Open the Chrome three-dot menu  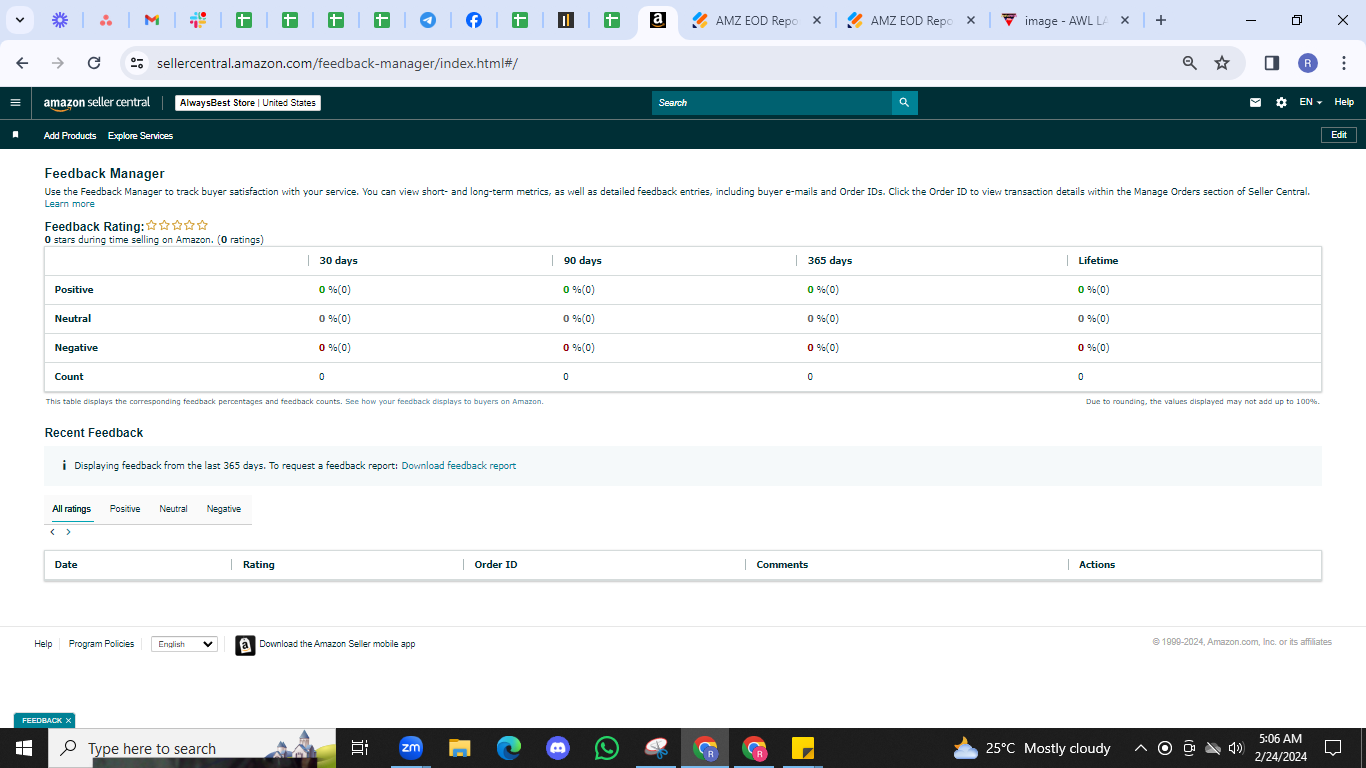click(1343, 63)
